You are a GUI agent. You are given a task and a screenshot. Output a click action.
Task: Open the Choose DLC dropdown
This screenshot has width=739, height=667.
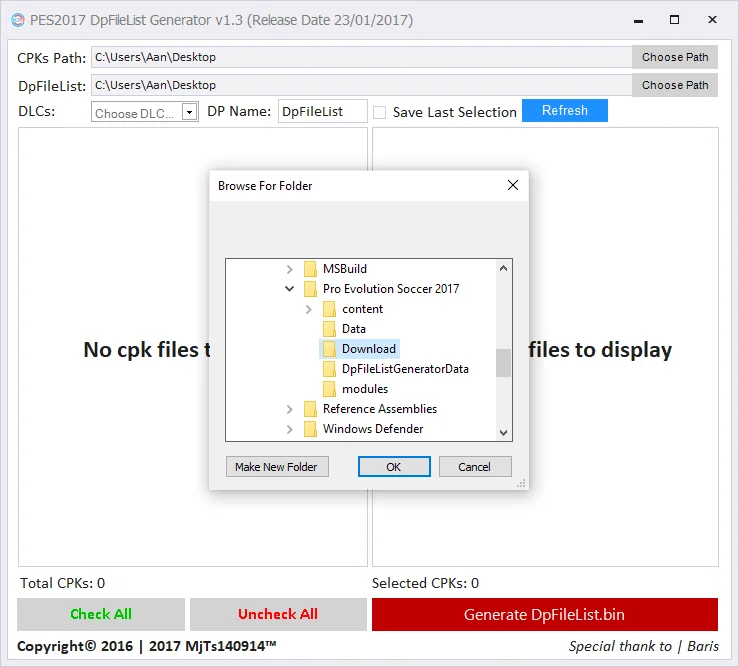[x=189, y=112]
